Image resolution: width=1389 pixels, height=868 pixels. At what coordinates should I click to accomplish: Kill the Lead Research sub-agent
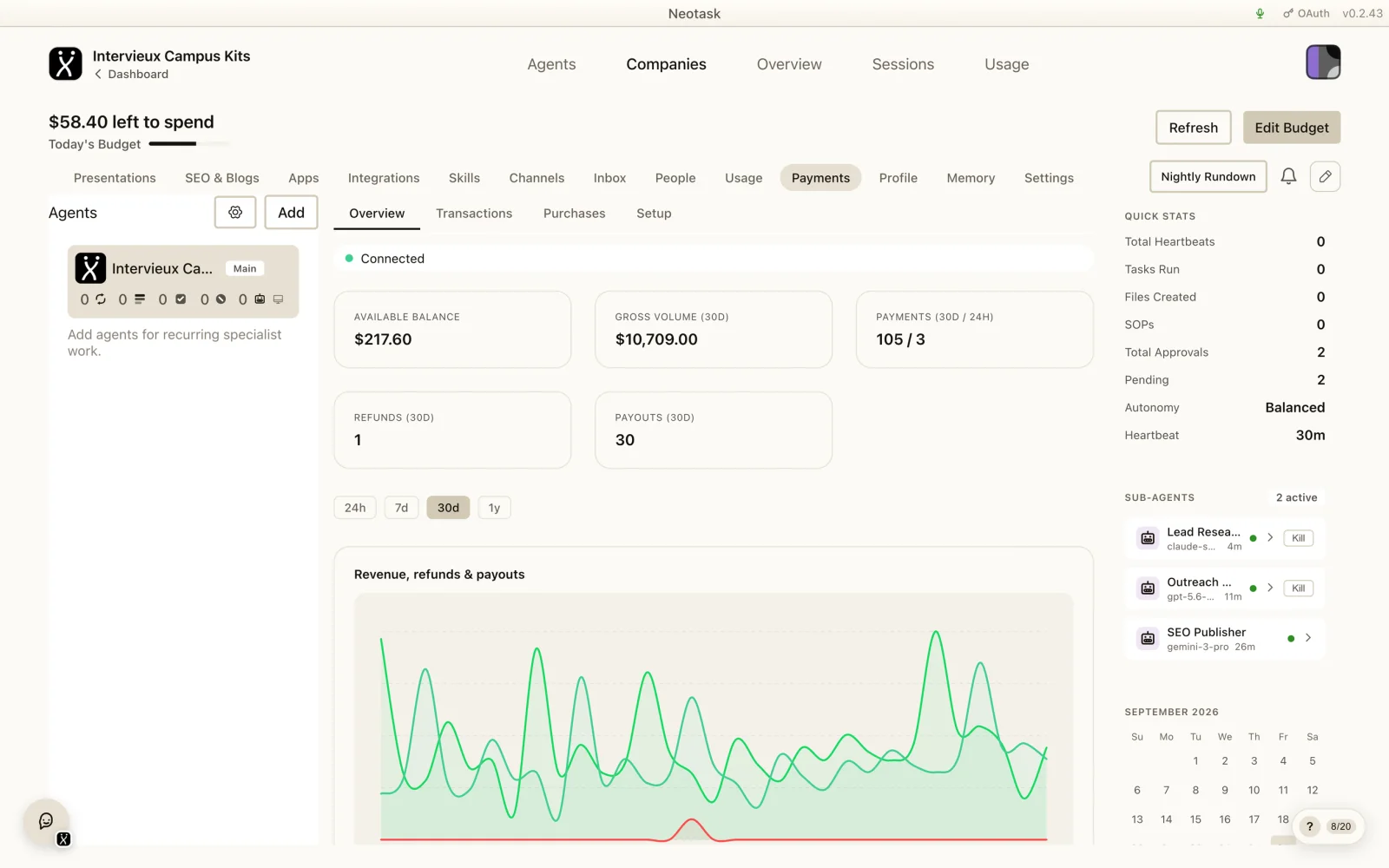1299,538
